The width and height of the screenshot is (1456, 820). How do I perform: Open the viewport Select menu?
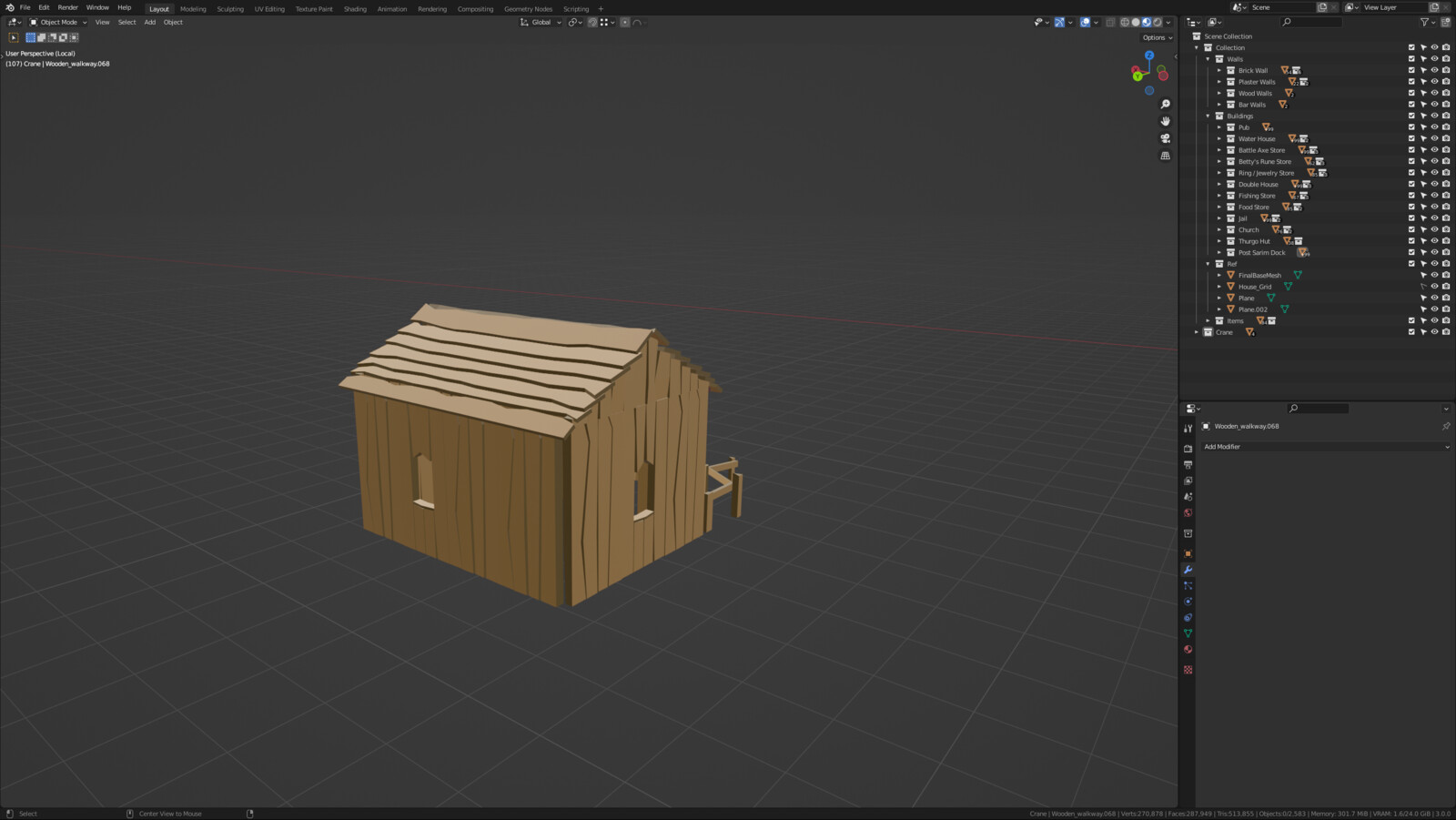coord(126,22)
